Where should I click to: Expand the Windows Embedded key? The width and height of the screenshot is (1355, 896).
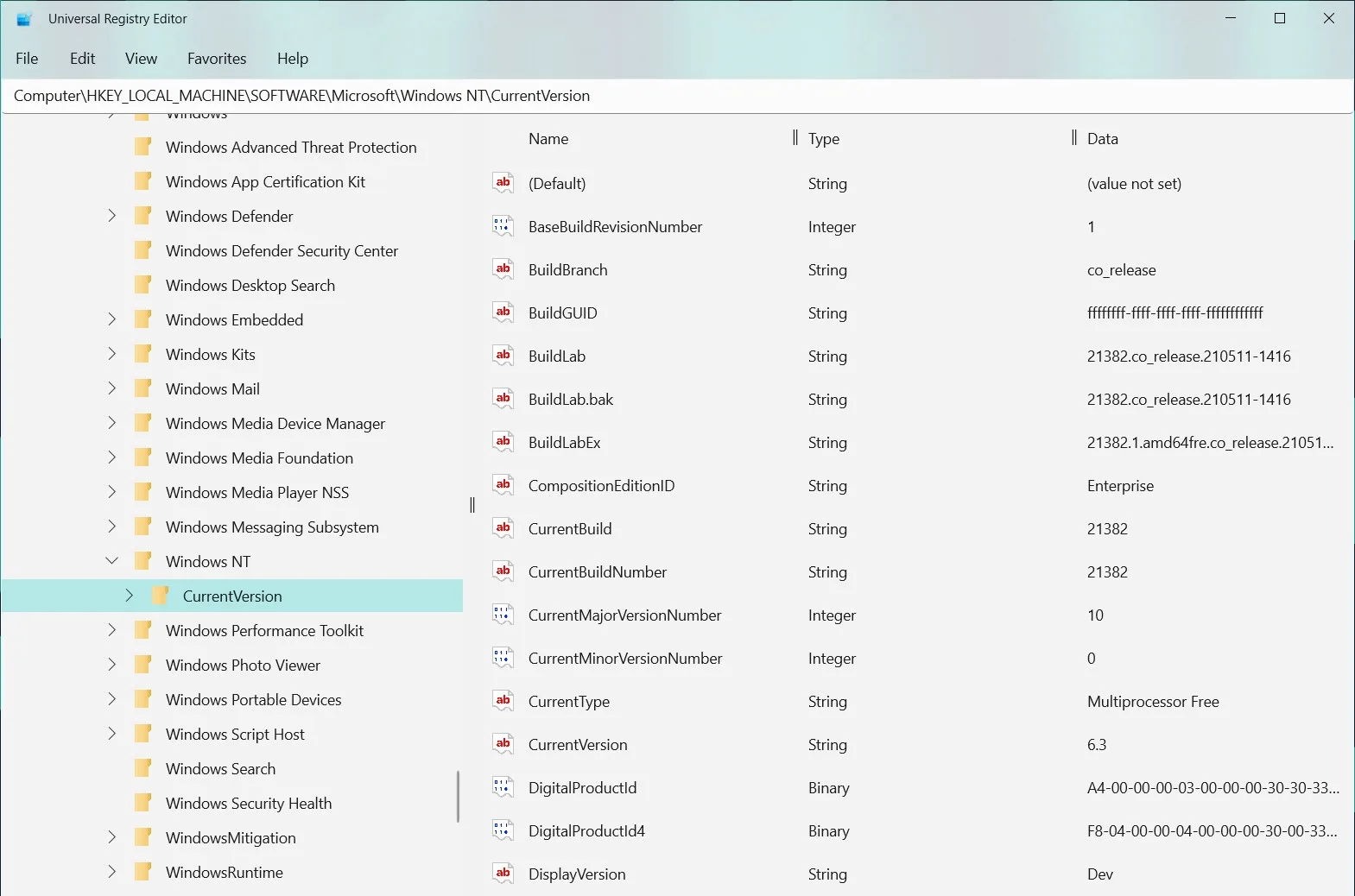[111, 319]
